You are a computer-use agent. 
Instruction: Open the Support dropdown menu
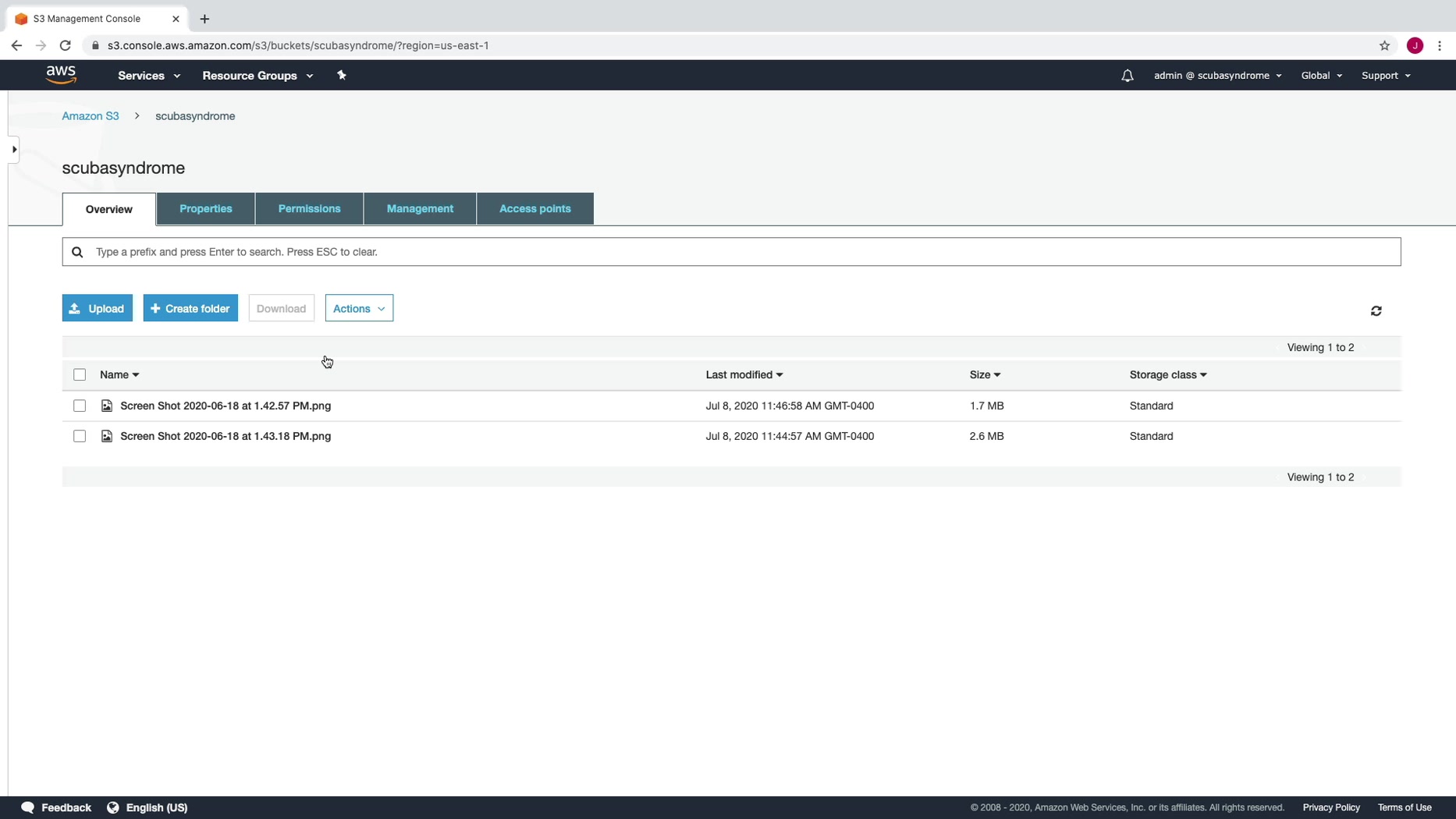(x=1386, y=76)
